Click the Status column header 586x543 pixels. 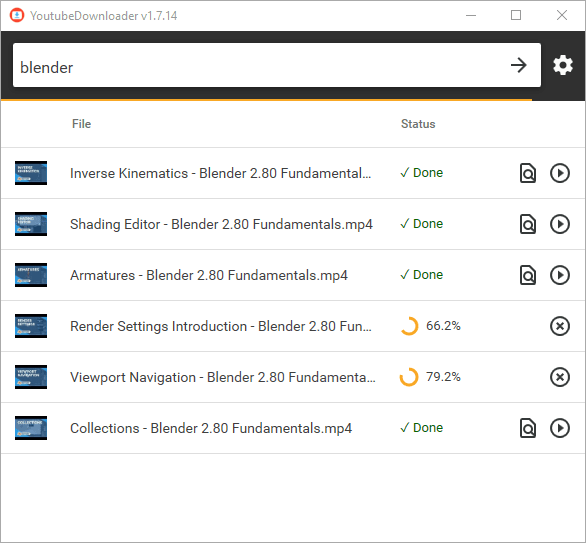(418, 124)
